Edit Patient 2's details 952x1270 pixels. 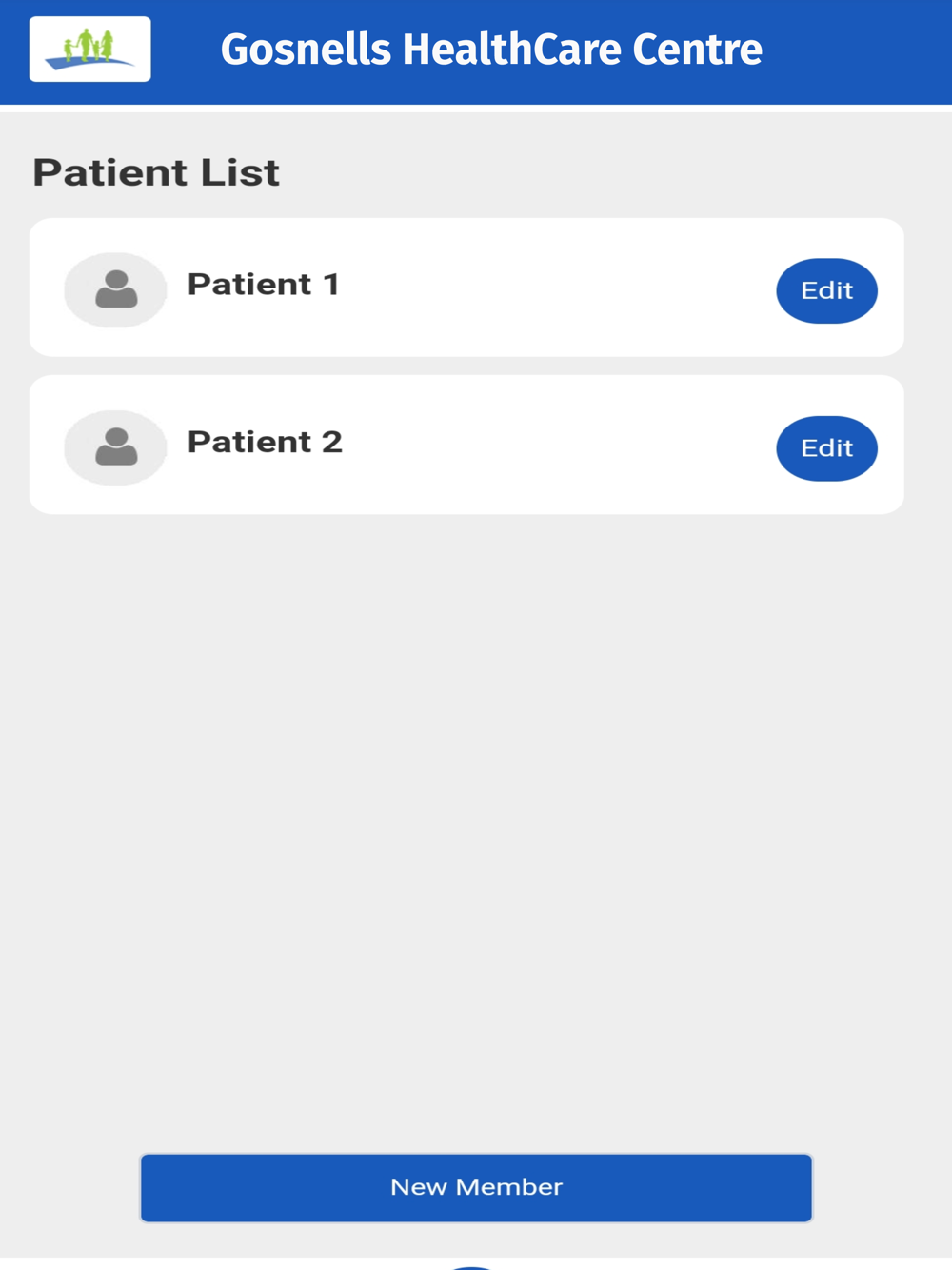point(826,448)
